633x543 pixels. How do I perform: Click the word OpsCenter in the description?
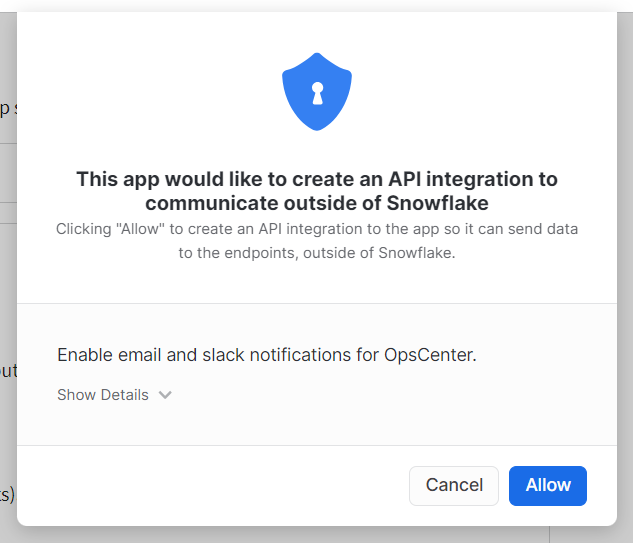click(x=430, y=355)
